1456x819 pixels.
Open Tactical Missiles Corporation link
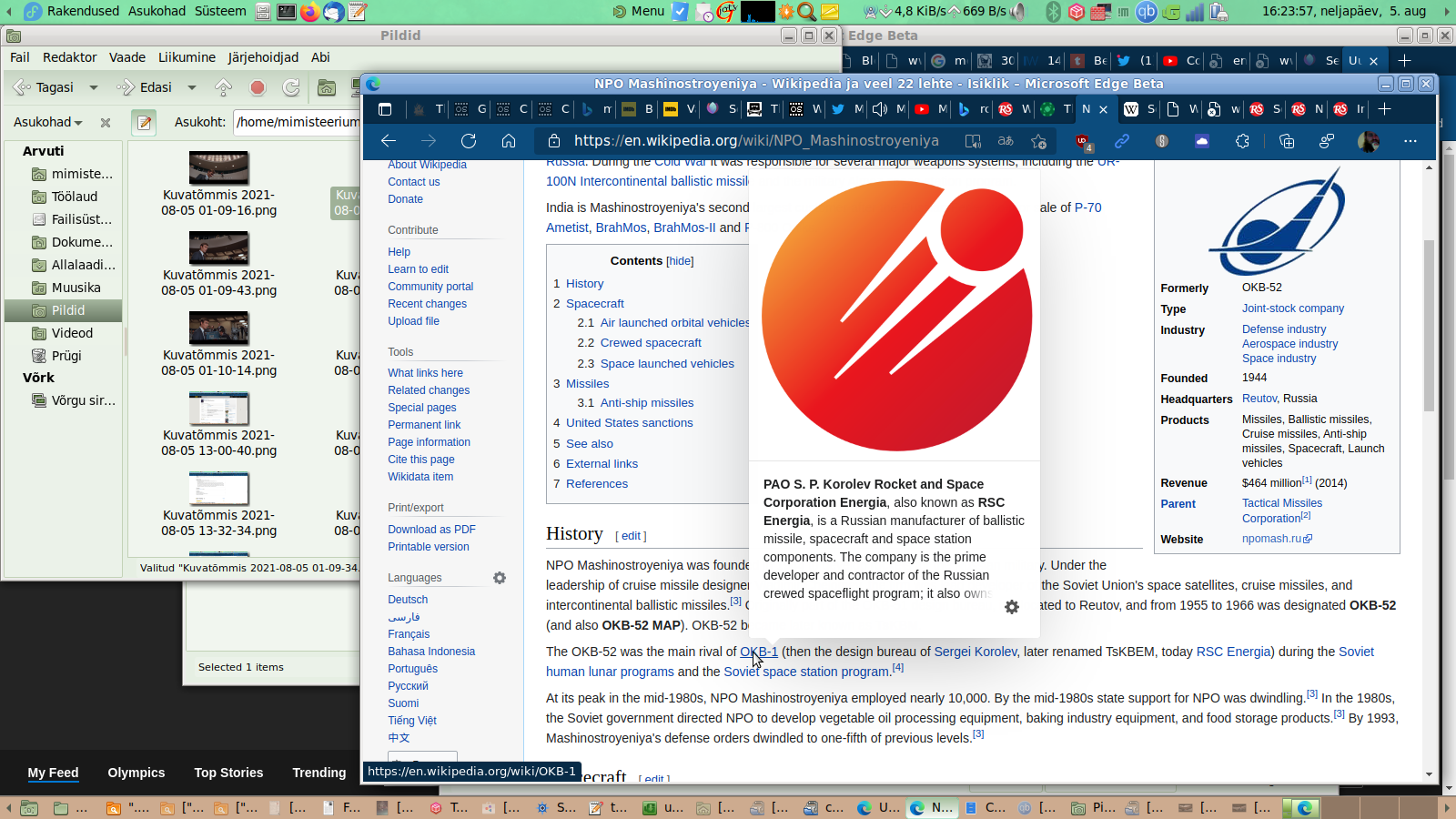coord(1282,511)
